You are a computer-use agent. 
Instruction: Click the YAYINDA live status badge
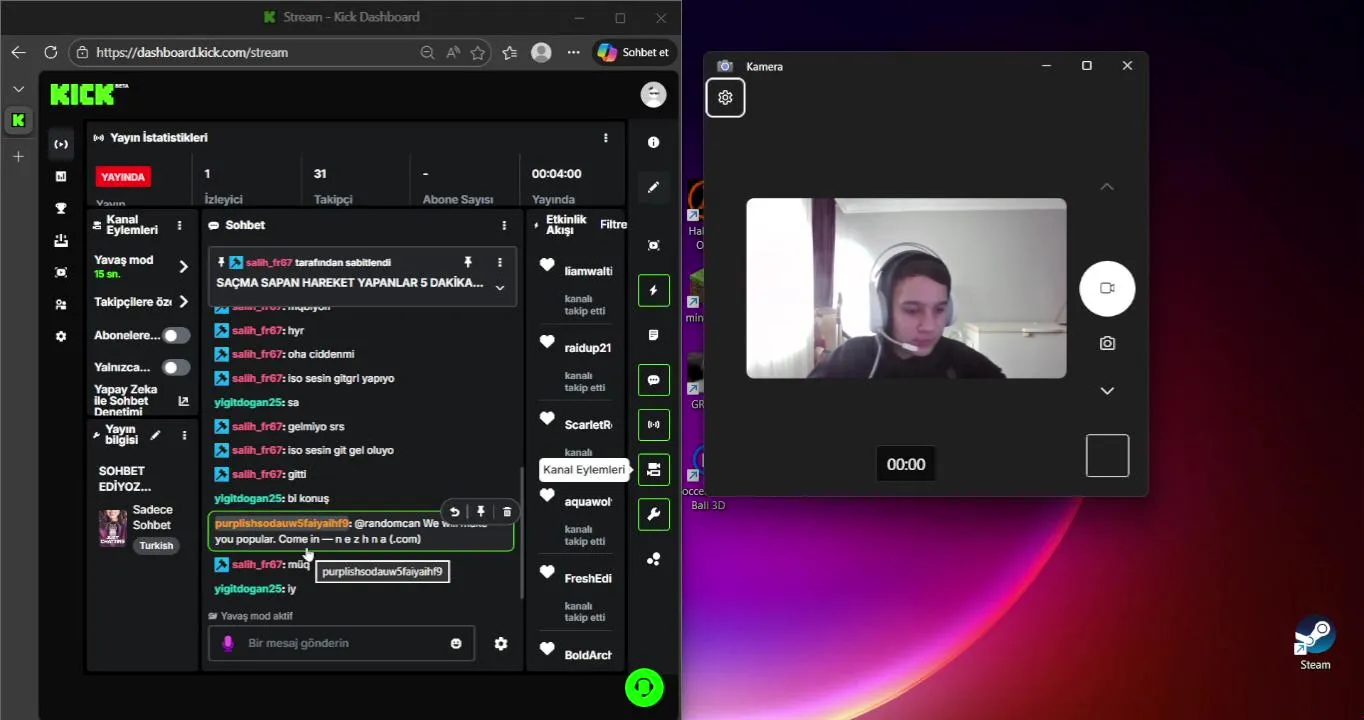pos(123,177)
